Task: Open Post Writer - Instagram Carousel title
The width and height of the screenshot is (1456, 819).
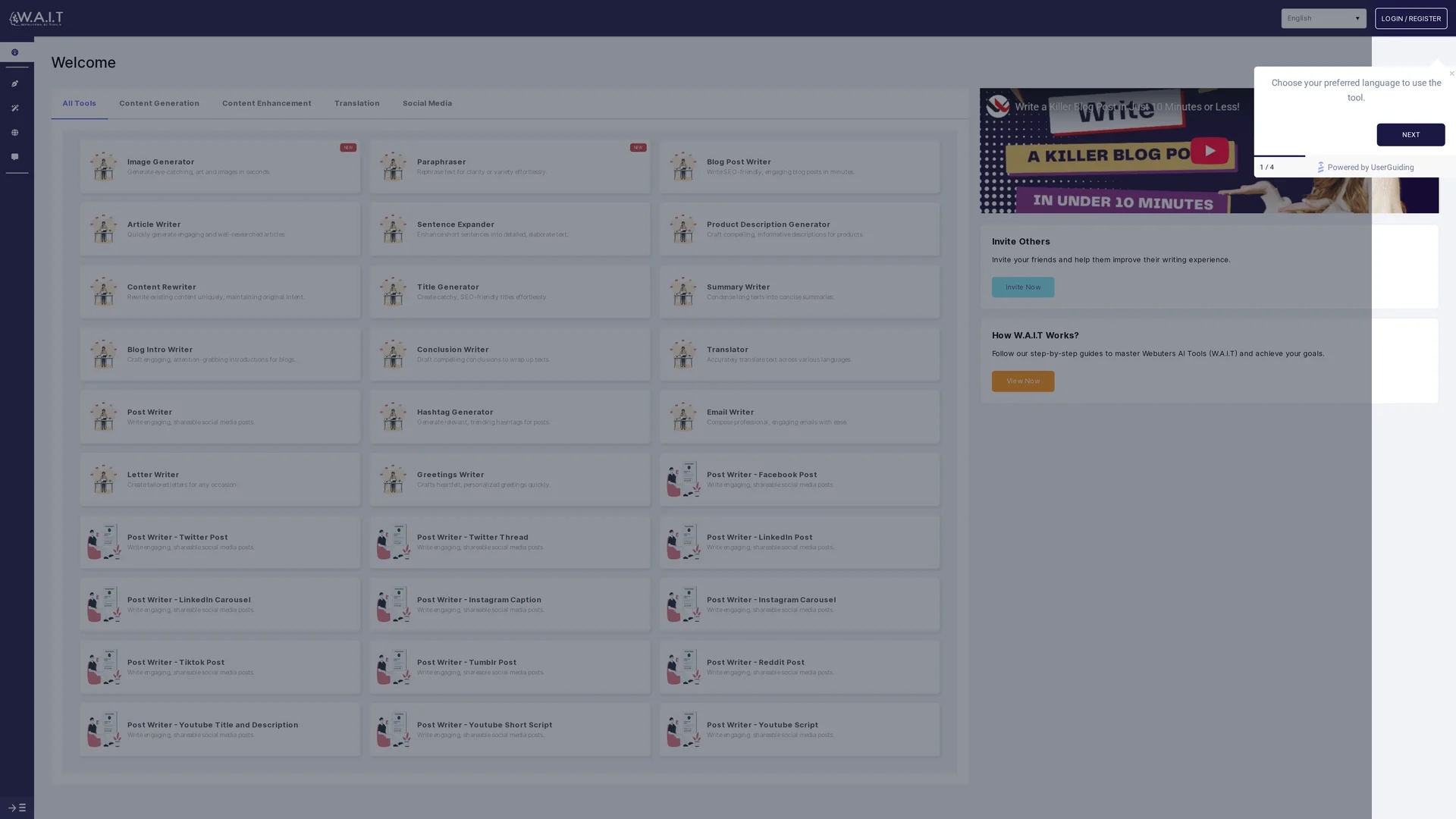Action: 771,600
